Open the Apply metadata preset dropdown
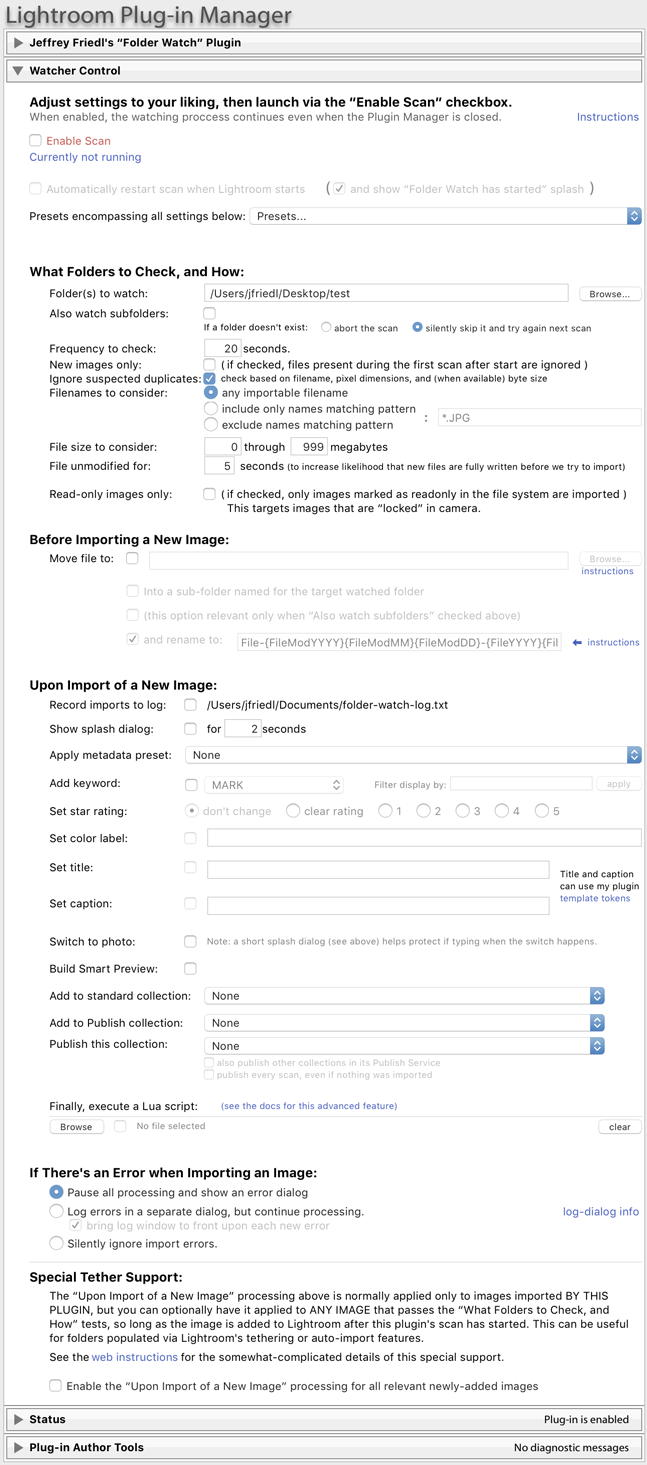This screenshot has height=1465, width=647. [414, 755]
